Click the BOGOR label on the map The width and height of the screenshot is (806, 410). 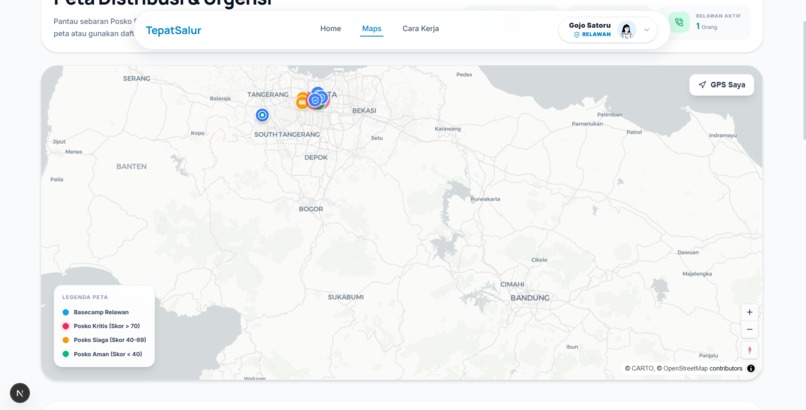coord(311,209)
